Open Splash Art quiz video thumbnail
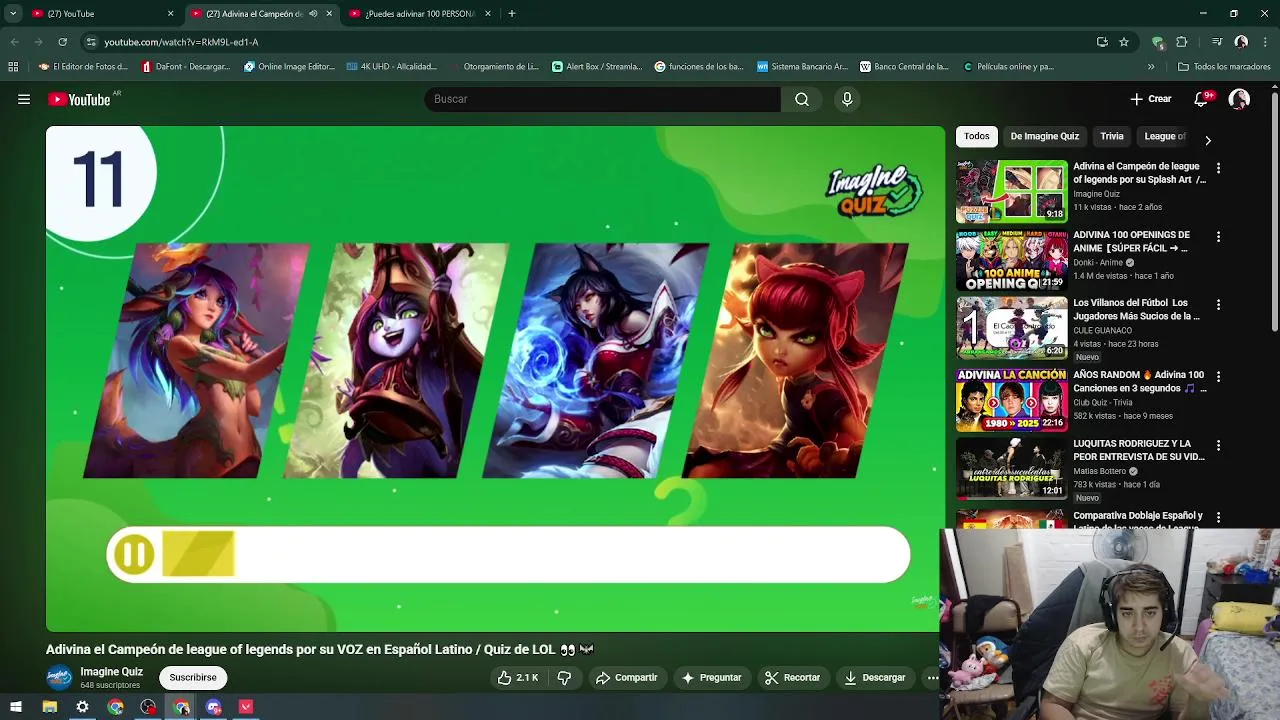 (1012, 191)
